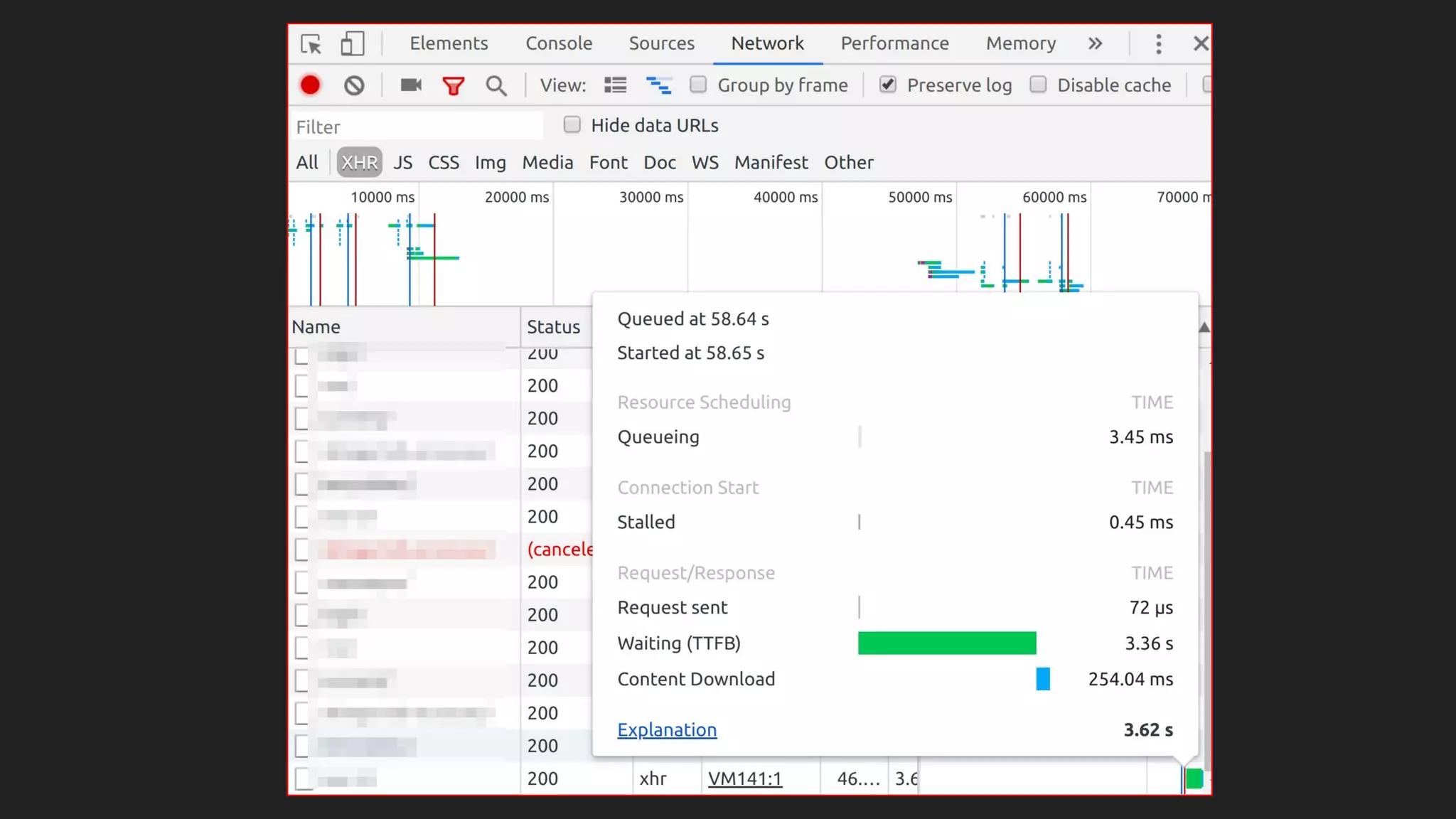
Task: Click the Explanation link in the timing popup
Action: [x=667, y=730]
